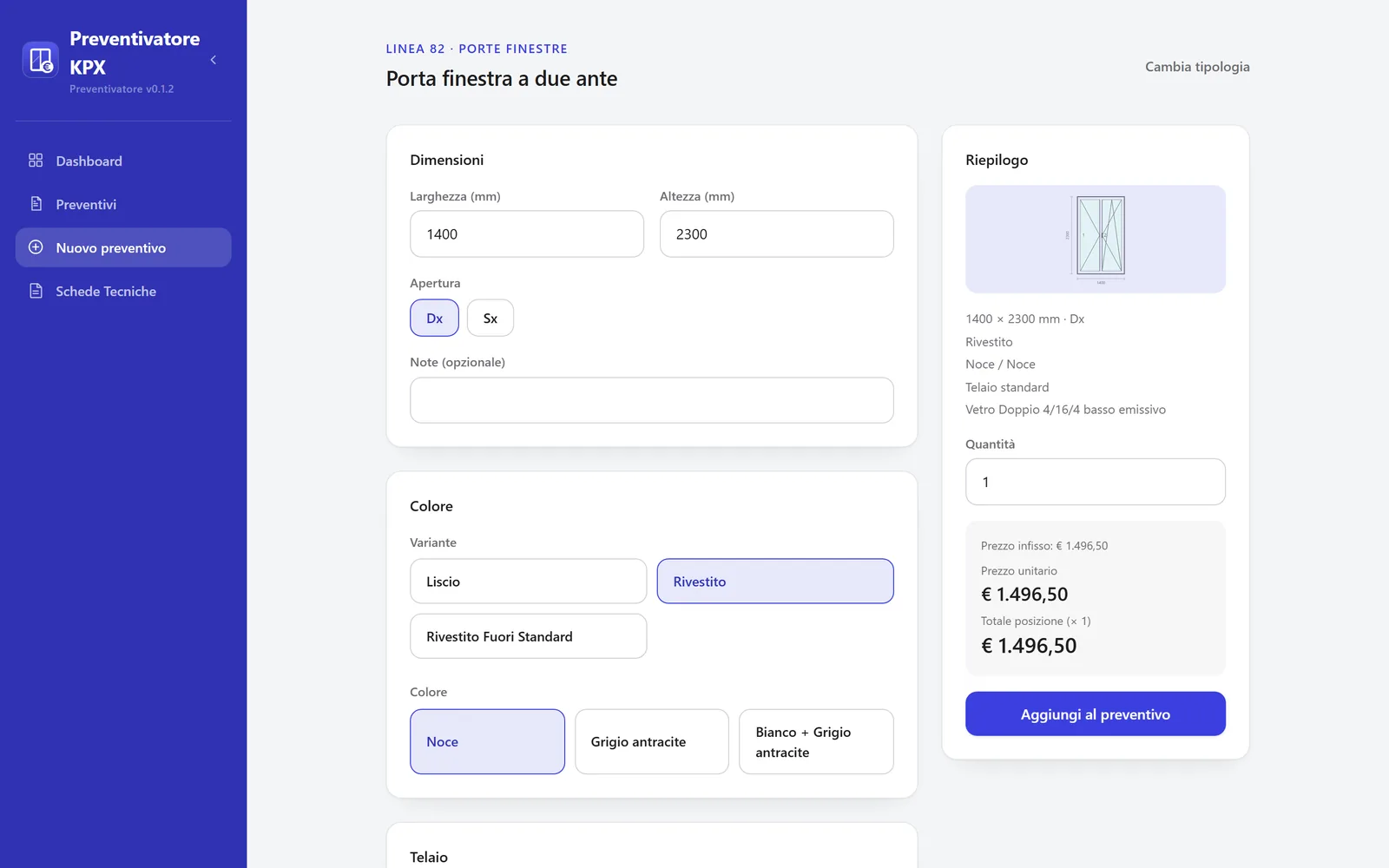
Task: Collapse sidebar with the chevron arrow
Action: pos(214,60)
